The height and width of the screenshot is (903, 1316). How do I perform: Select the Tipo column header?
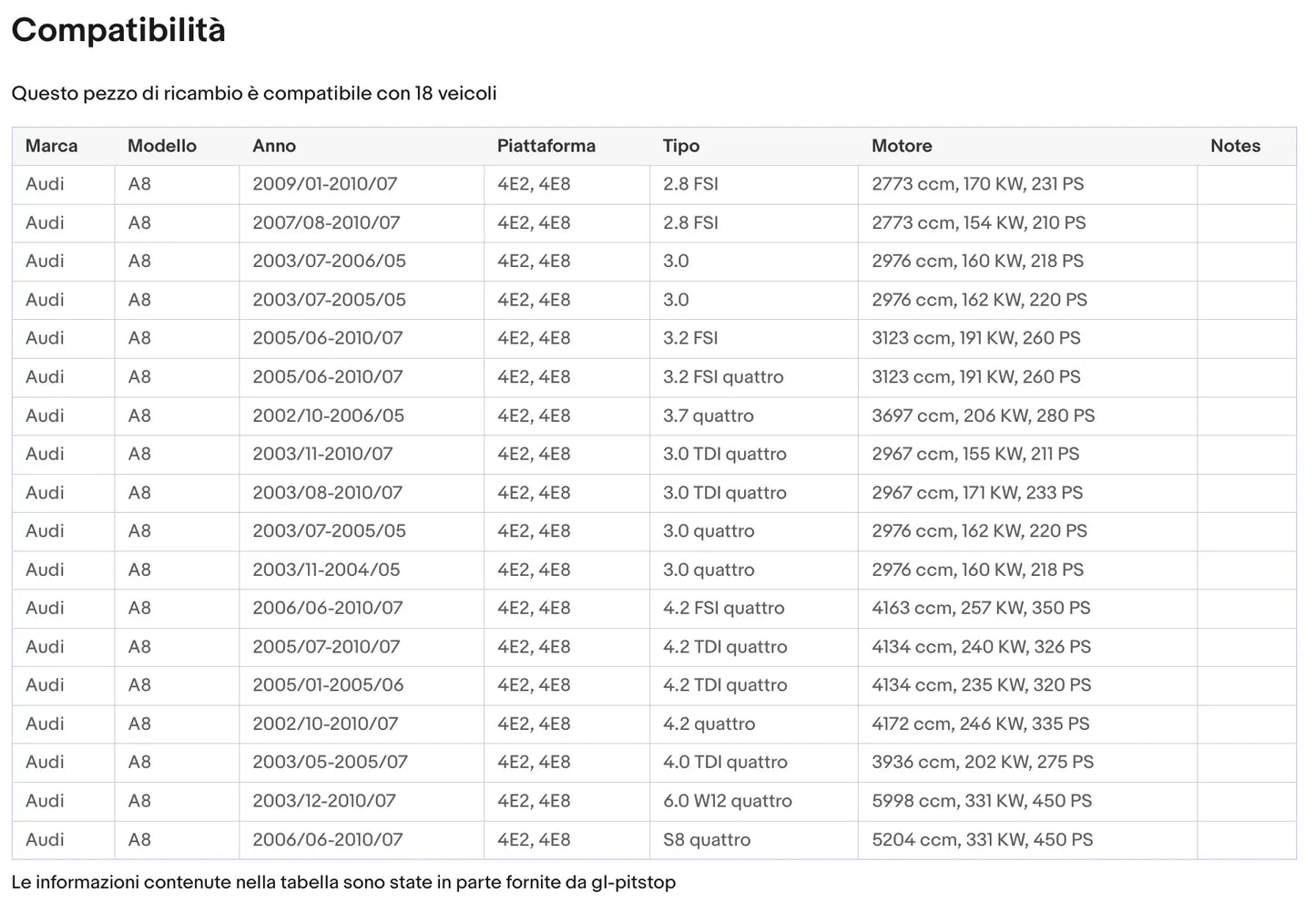[681, 146]
